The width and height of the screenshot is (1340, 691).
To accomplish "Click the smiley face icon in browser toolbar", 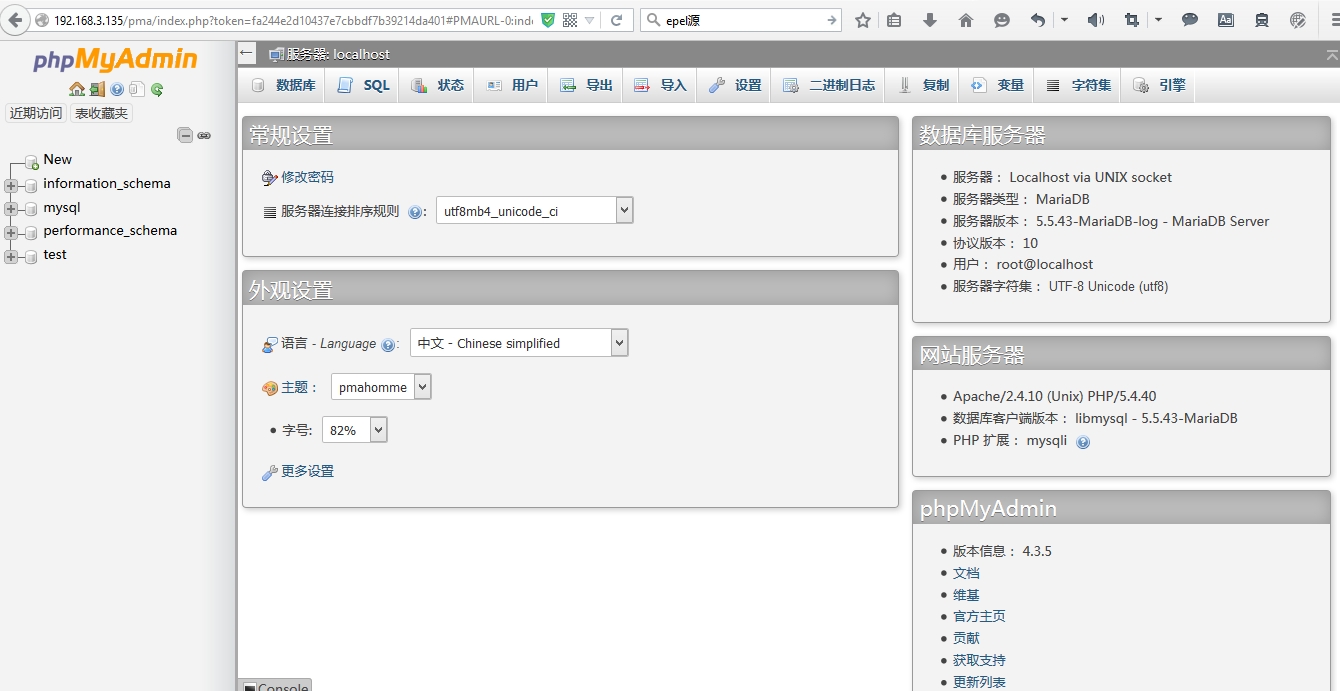I will pyautogui.click(x=1002, y=20).
